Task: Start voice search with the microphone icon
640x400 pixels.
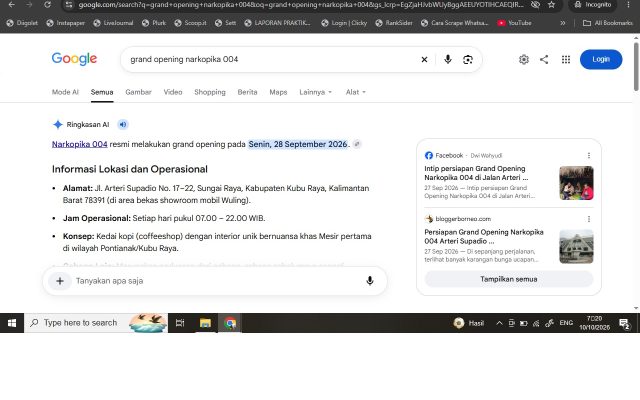Action: pyautogui.click(x=448, y=60)
